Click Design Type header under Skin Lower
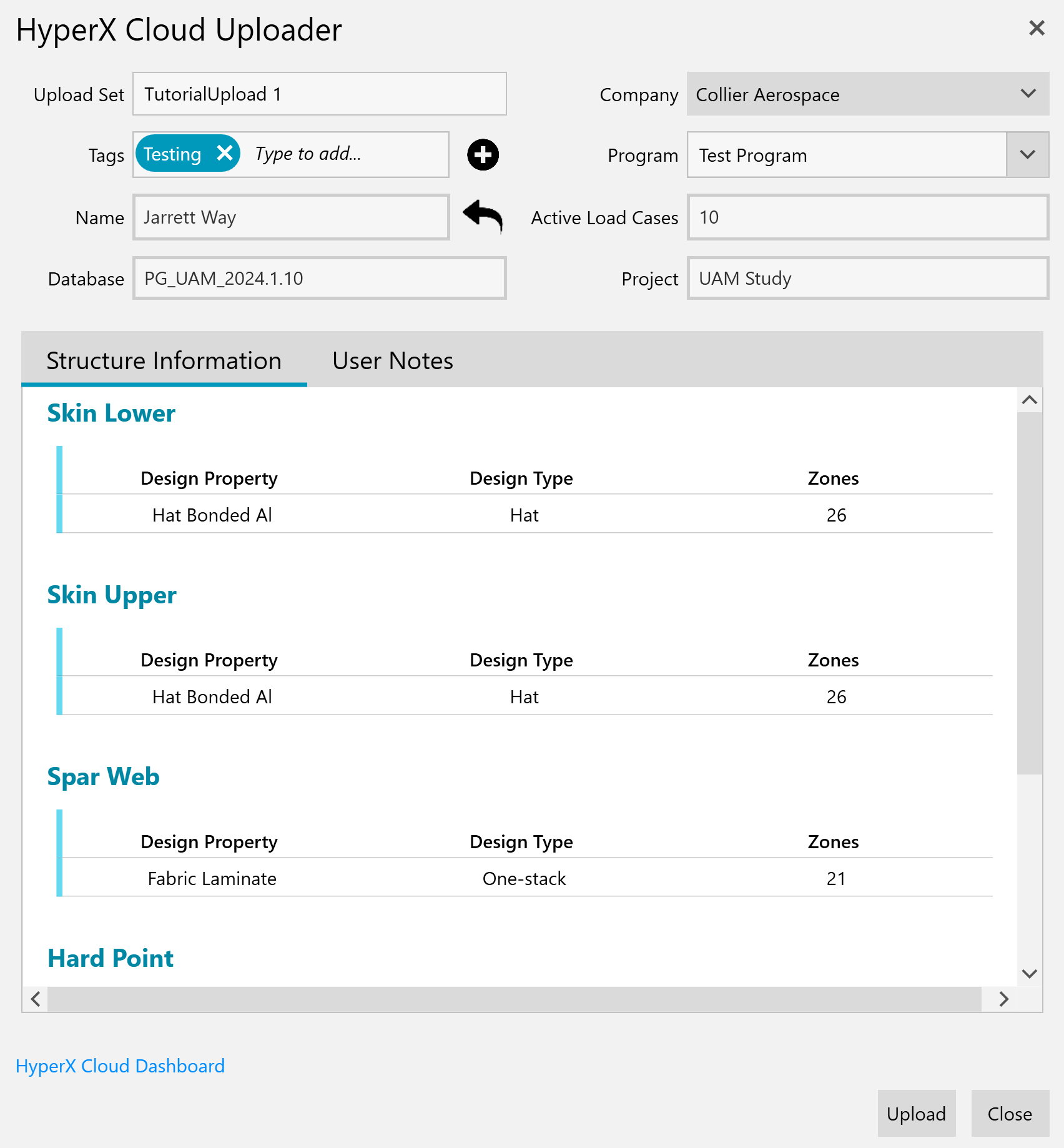This screenshot has width=1064, height=1148. [521, 478]
